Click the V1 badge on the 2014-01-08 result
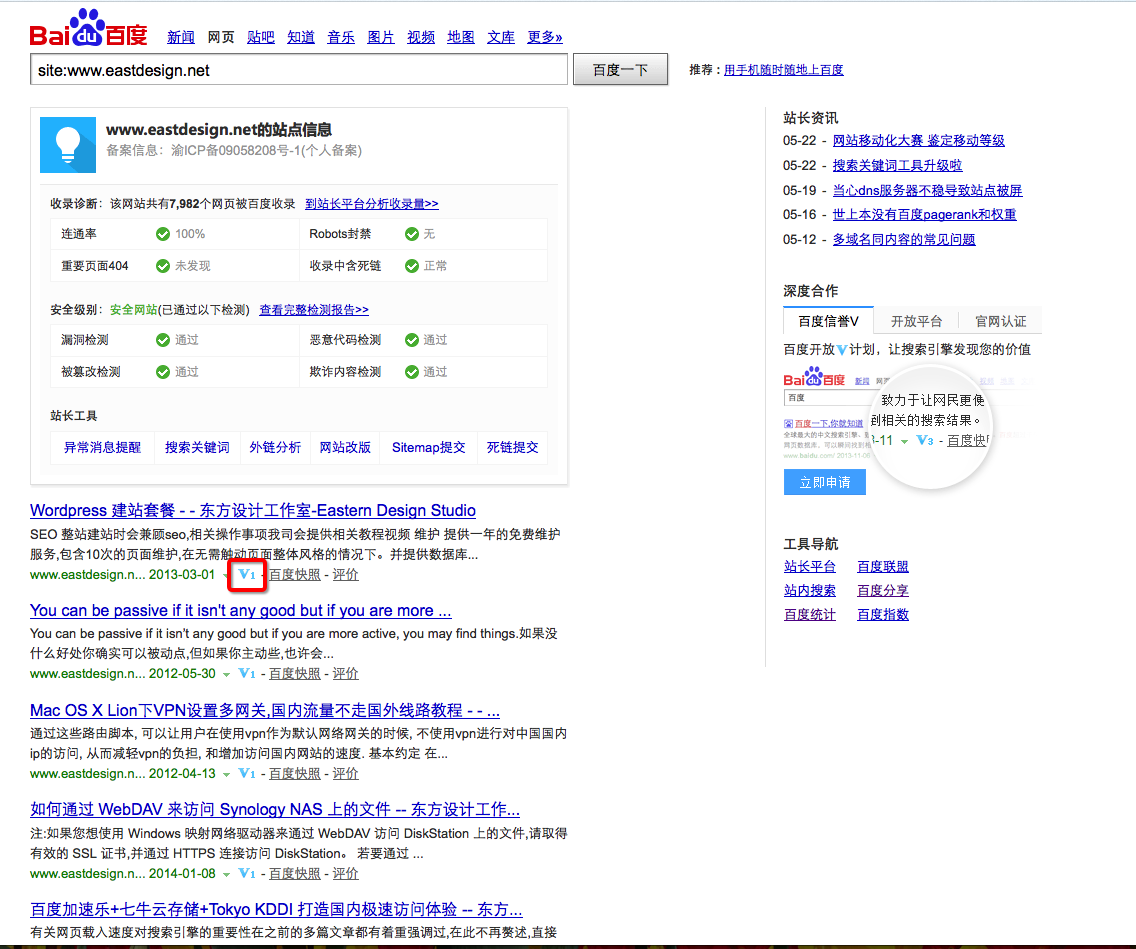 247,874
